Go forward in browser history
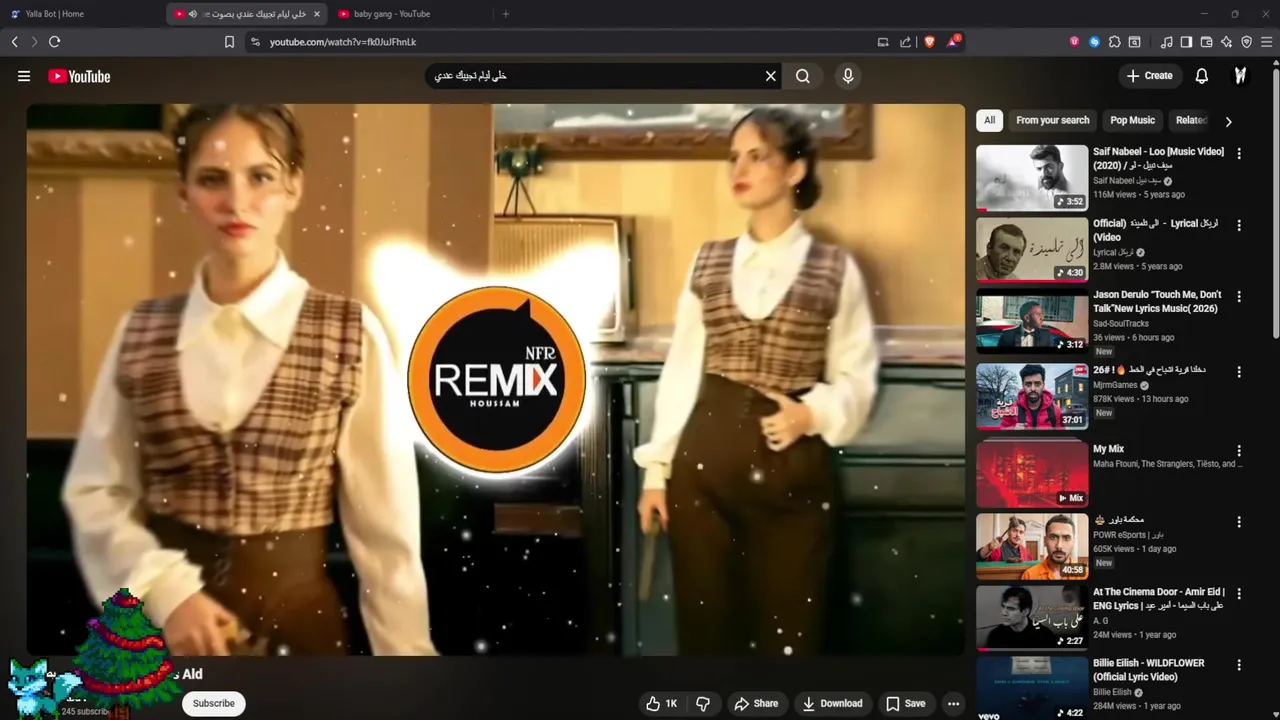The height and width of the screenshot is (720, 1280). 34,42
